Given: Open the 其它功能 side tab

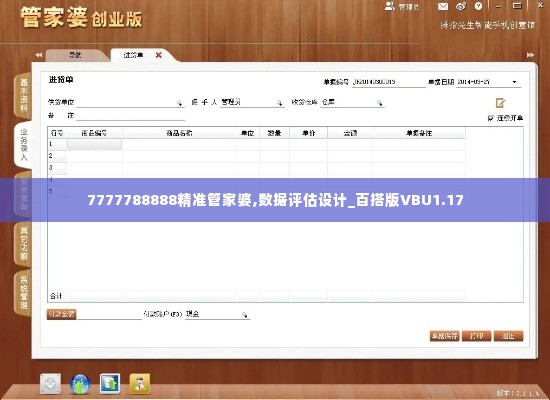Looking at the screenshot, I should pyautogui.click(x=23, y=243).
